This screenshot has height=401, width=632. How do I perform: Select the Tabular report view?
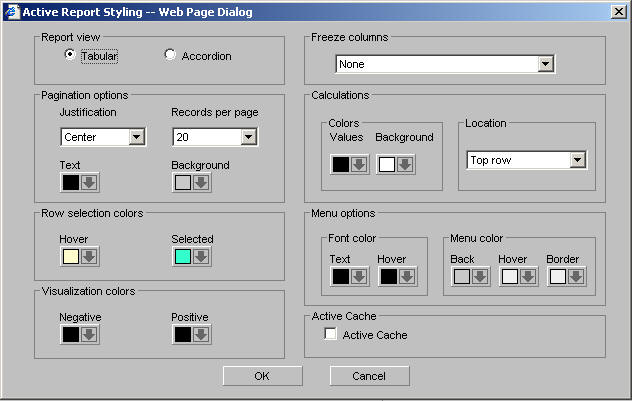click(70, 55)
